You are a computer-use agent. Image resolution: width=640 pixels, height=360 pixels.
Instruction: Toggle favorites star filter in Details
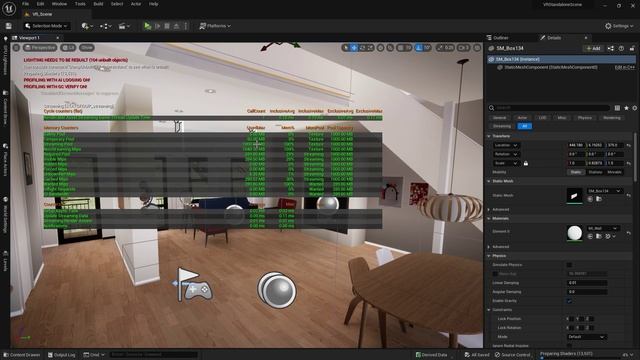pyautogui.click(x=626, y=108)
